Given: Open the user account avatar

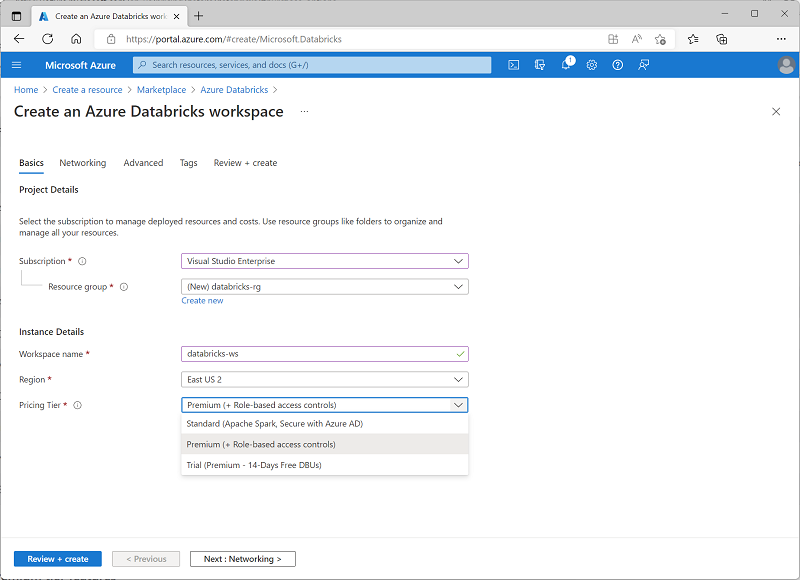Looking at the screenshot, I should pyautogui.click(x=786, y=65).
